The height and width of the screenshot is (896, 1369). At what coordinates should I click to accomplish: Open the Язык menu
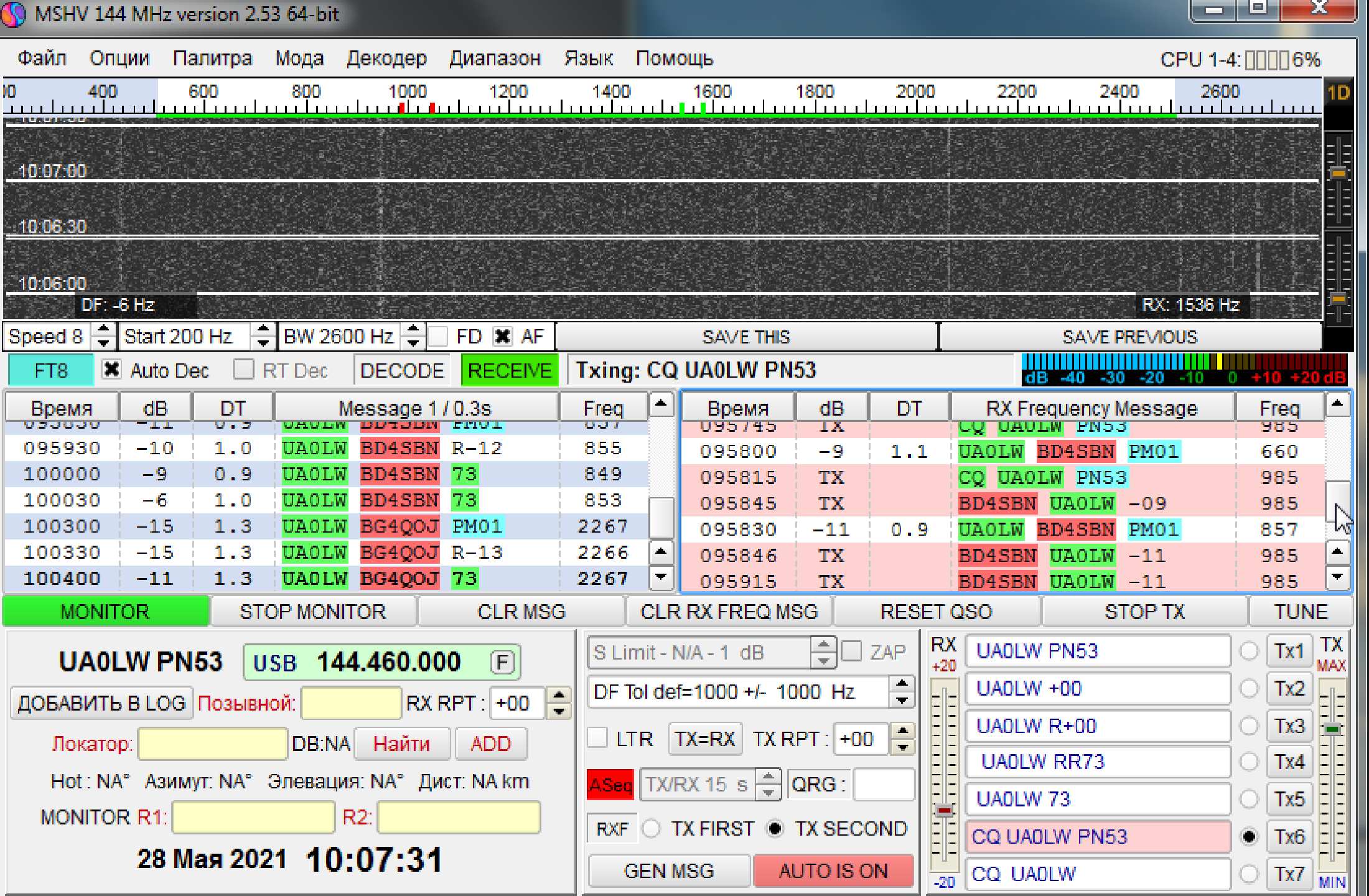588,58
